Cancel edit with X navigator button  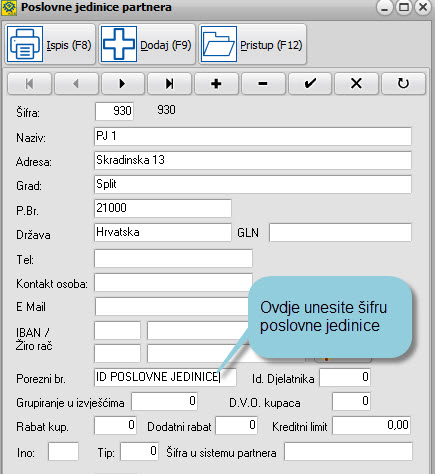[356, 84]
